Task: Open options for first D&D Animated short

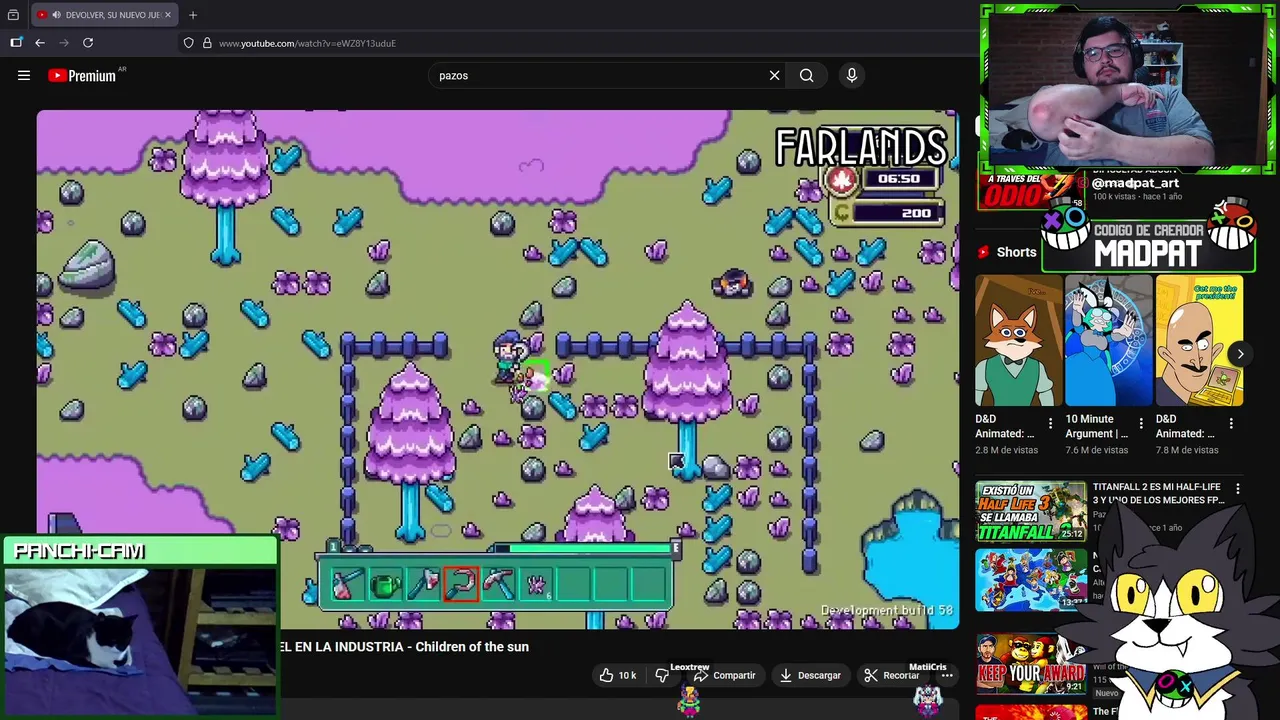Action: pyautogui.click(x=1050, y=424)
